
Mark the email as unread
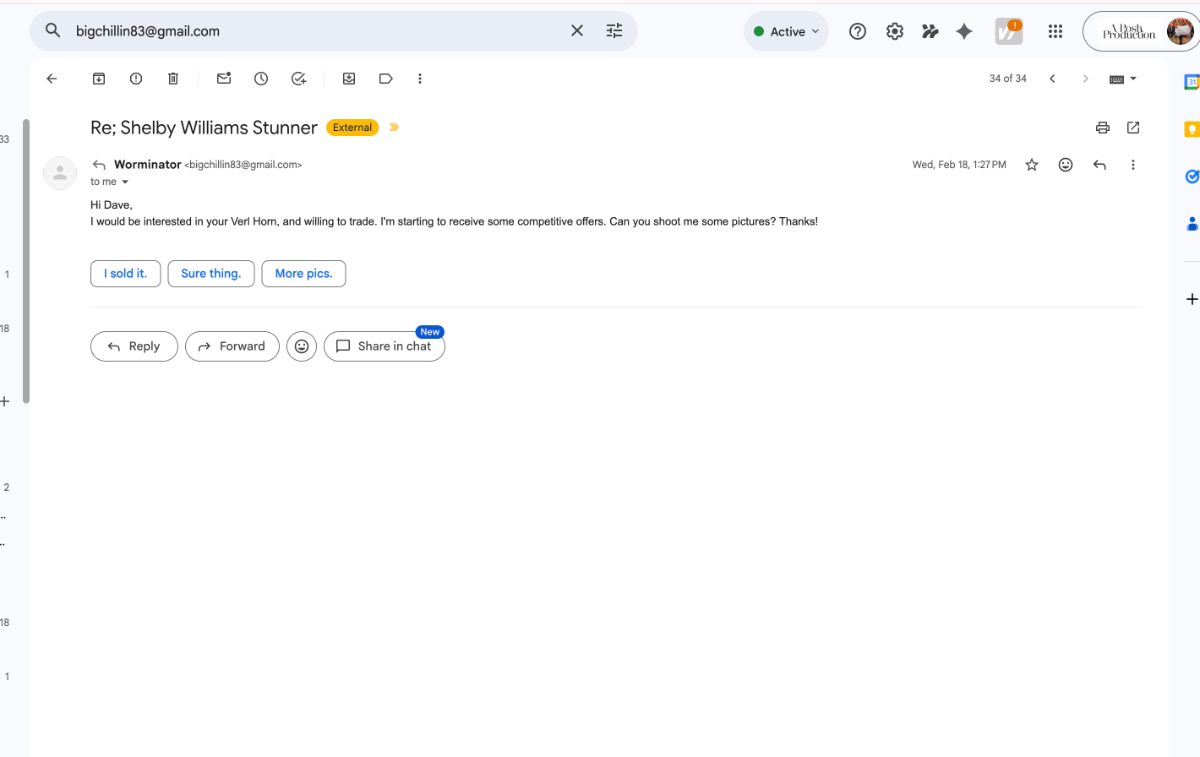click(224, 79)
